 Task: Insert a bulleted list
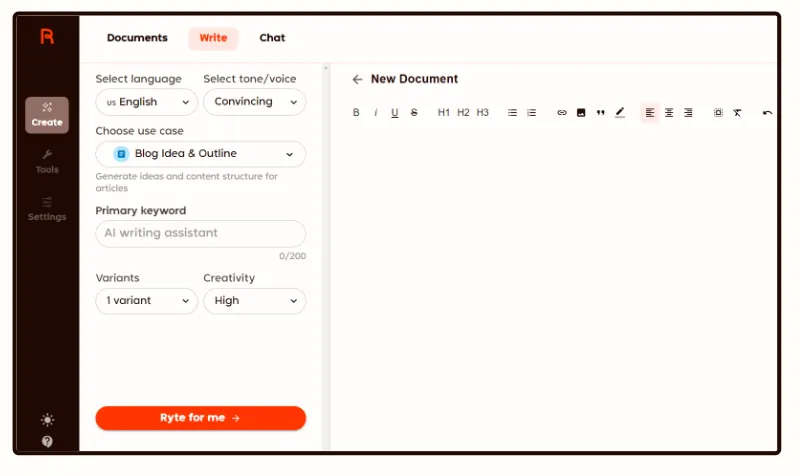tap(512, 113)
